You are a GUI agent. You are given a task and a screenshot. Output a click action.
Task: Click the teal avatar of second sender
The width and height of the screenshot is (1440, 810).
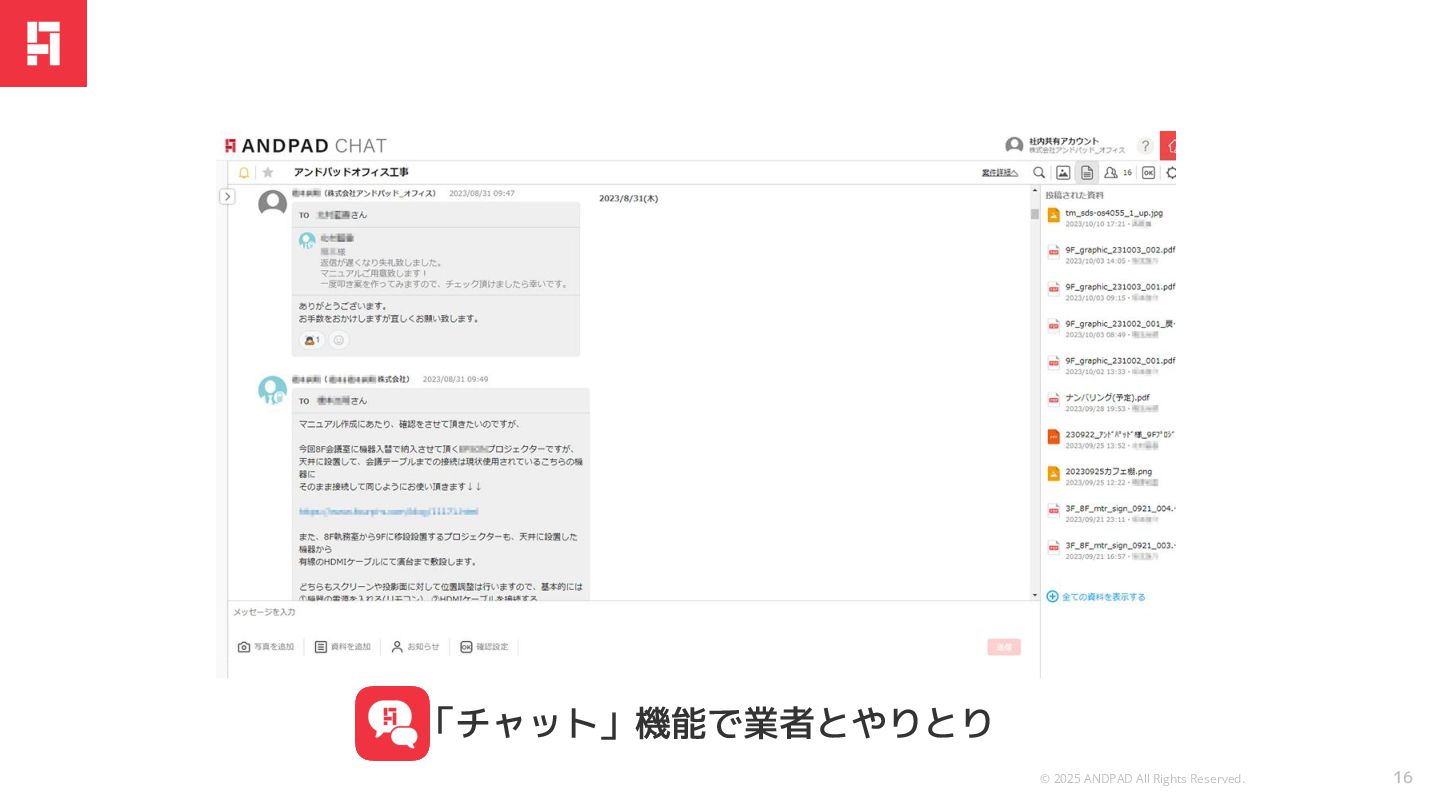(x=273, y=391)
